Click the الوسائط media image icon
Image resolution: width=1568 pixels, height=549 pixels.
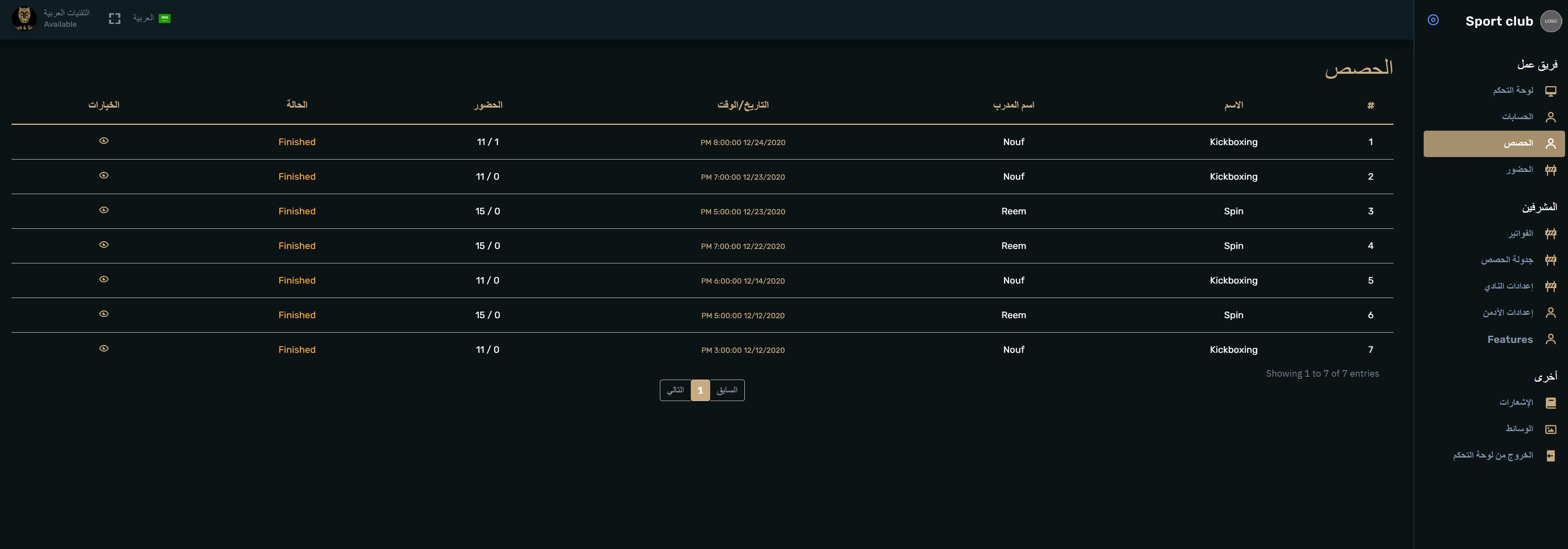[x=1550, y=429]
